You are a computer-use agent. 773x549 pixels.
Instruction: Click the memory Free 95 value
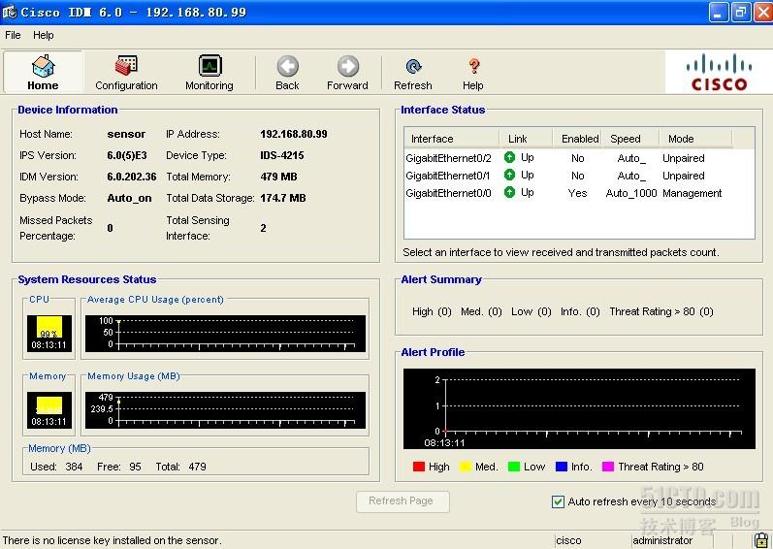pos(135,467)
